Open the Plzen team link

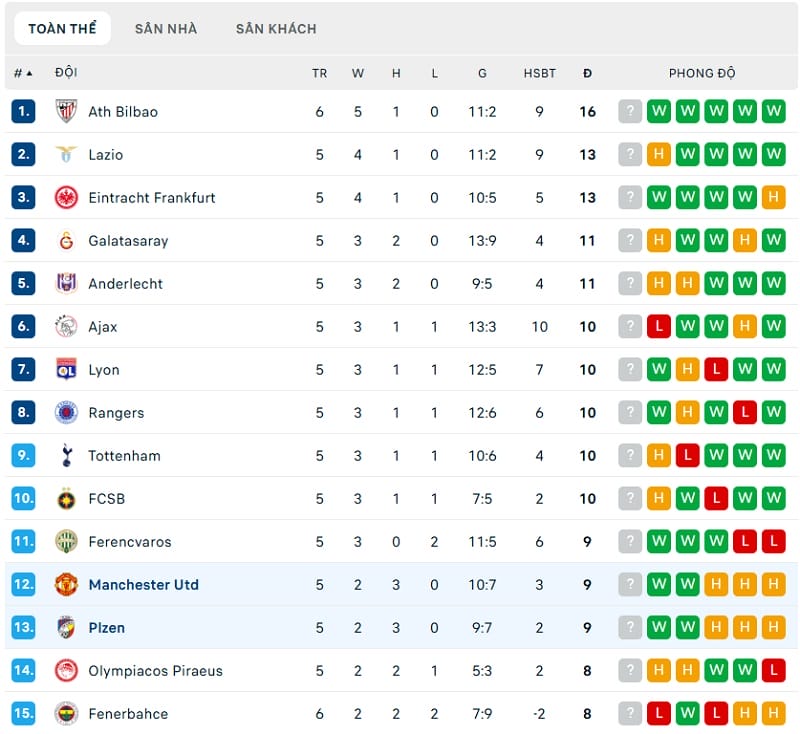tap(106, 628)
